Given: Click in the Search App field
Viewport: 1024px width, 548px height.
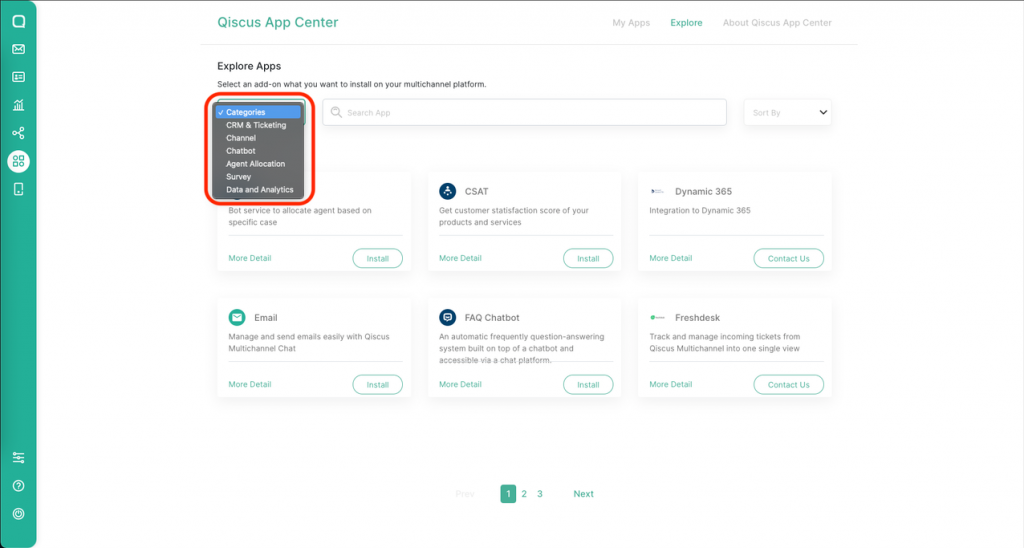Looking at the screenshot, I should (524, 112).
